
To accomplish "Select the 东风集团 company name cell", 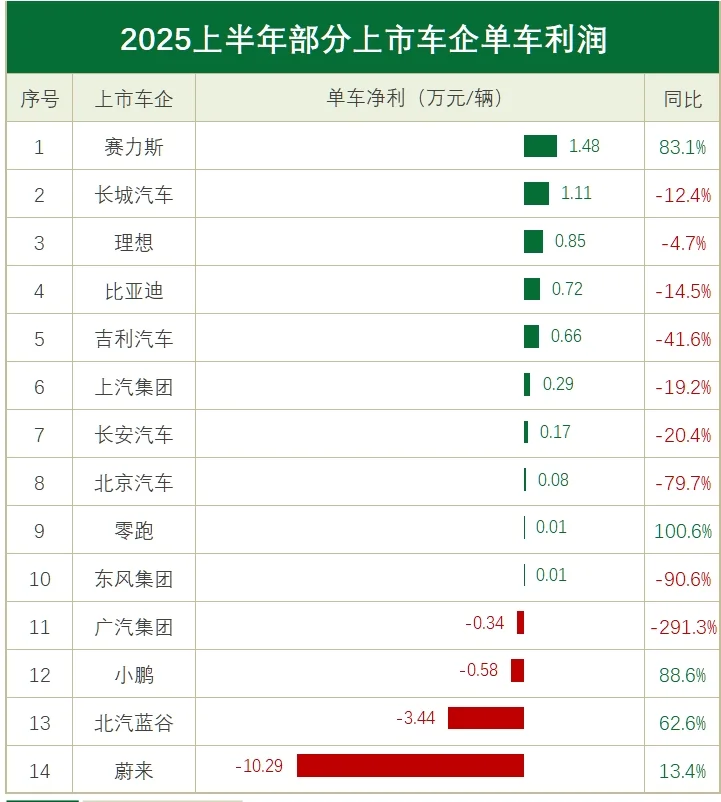I will click(134, 579).
